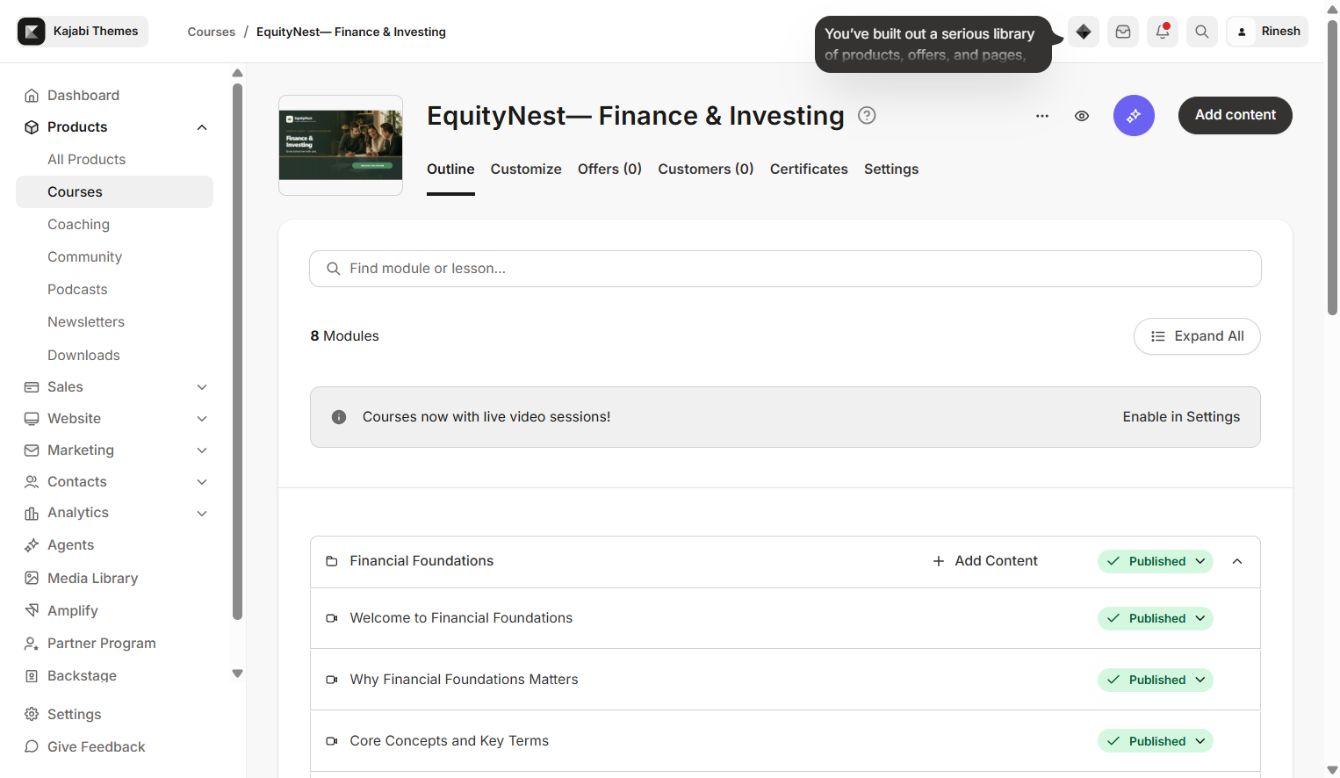Image resolution: width=1340 pixels, height=778 pixels.
Task: Collapse the Financial Foundations module chevron
Action: pyautogui.click(x=1237, y=562)
